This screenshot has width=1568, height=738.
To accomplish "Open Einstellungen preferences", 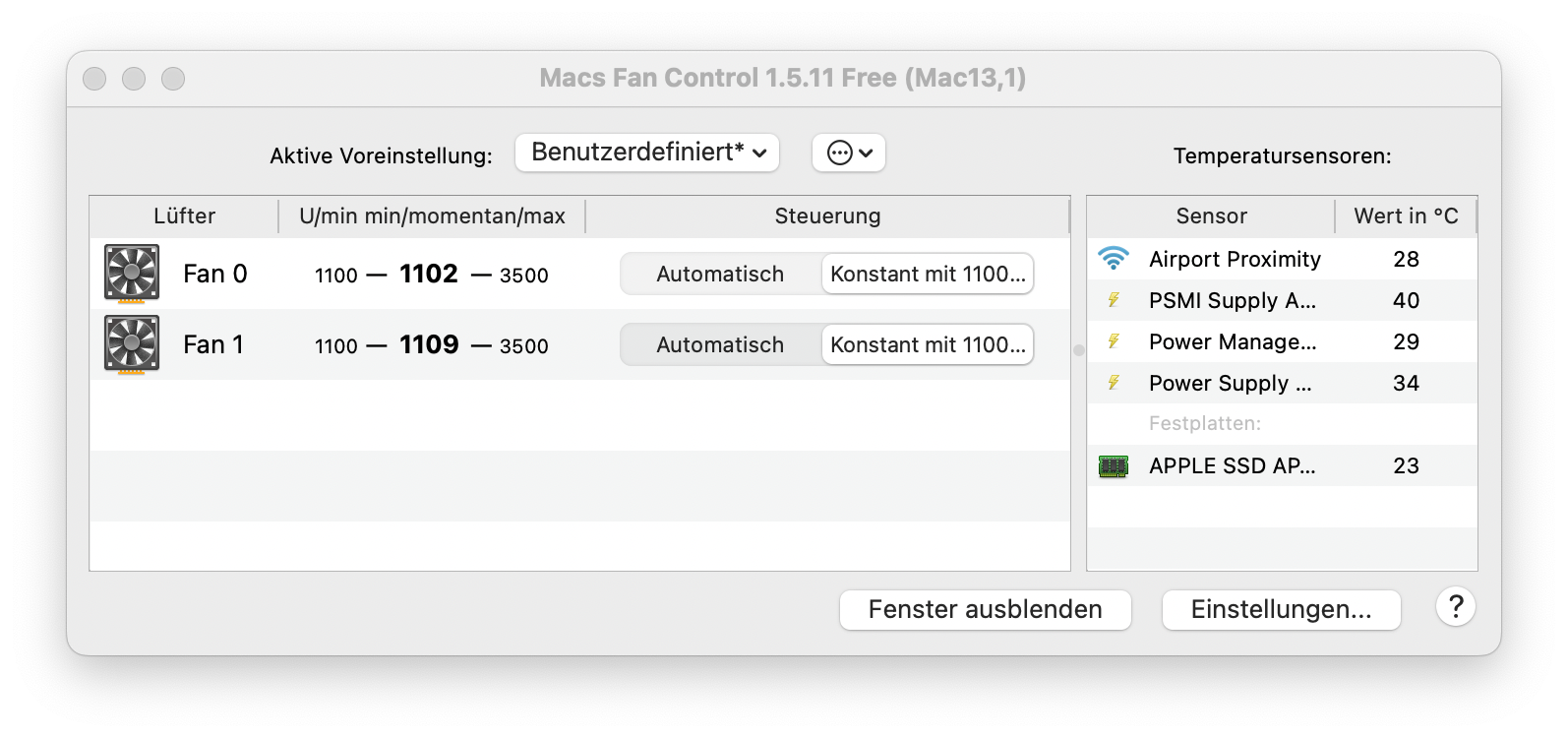I will tap(1281, 609).
